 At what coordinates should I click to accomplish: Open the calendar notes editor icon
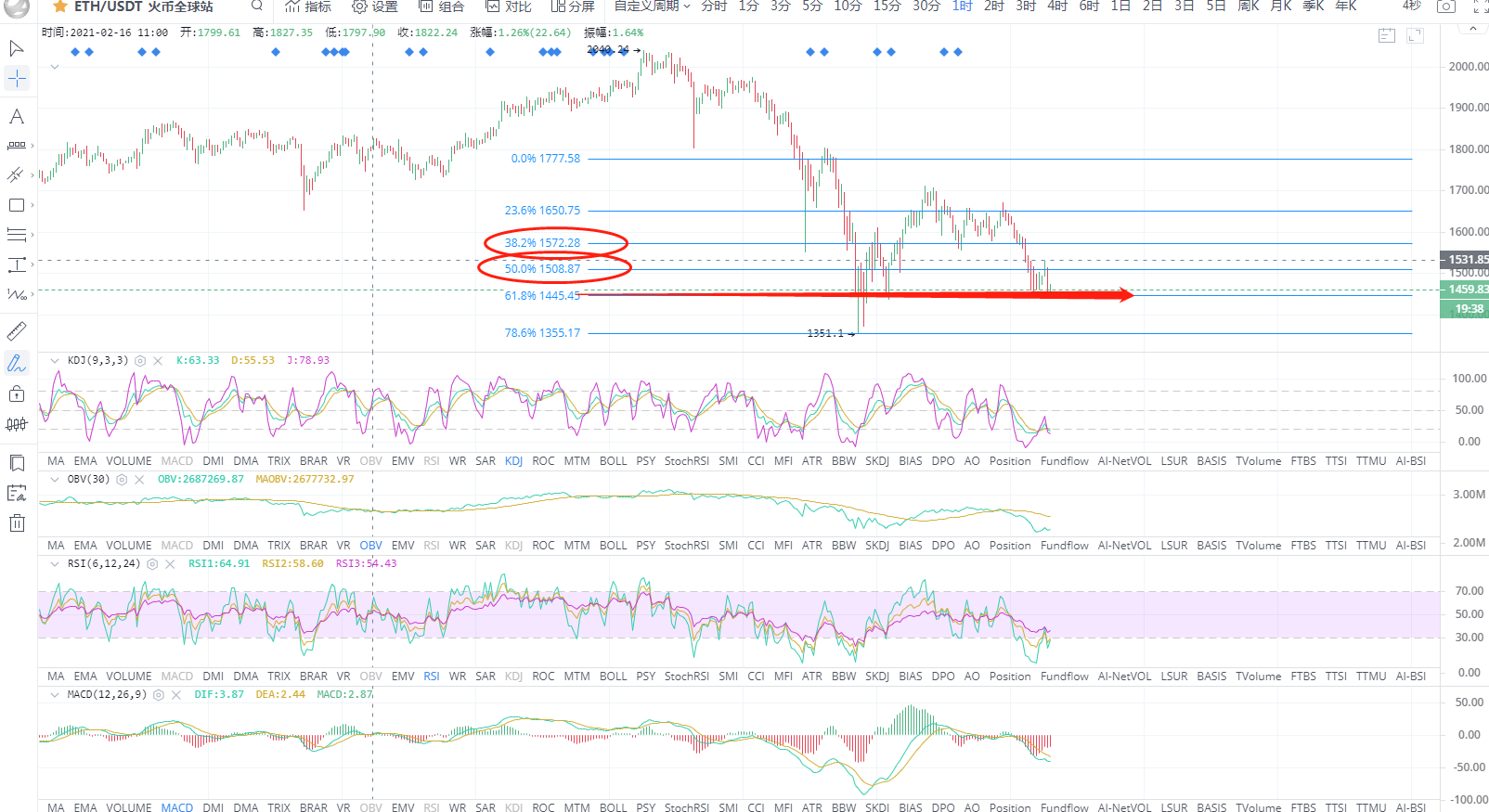coord(17,493)
